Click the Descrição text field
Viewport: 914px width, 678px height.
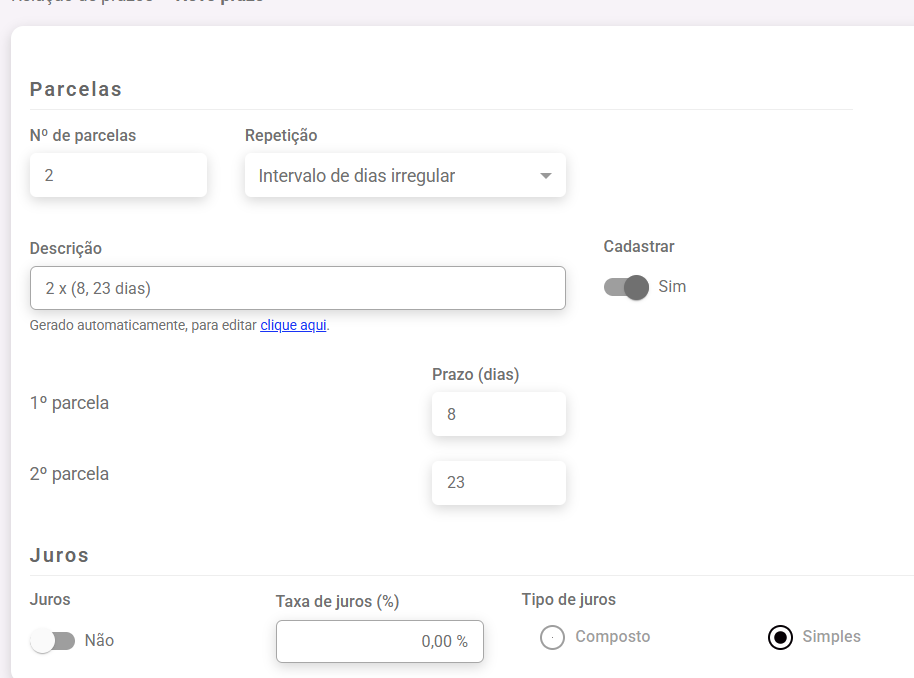297,288
